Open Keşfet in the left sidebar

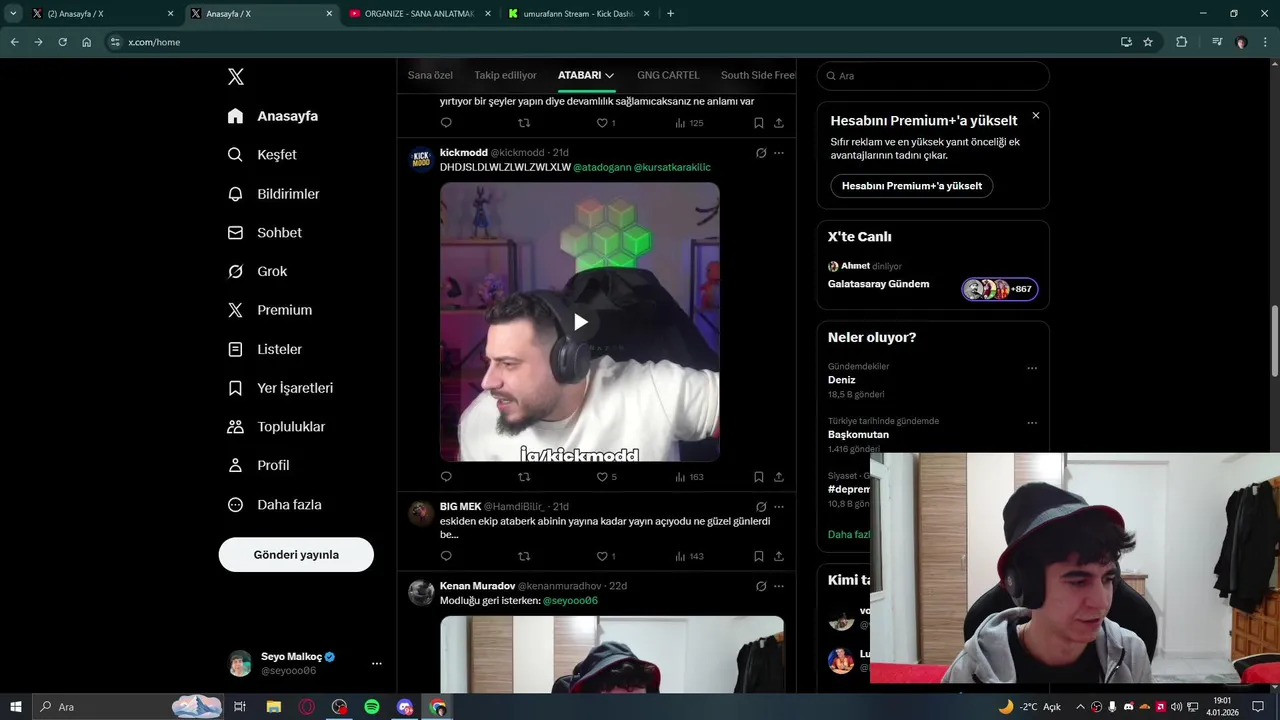262,155
